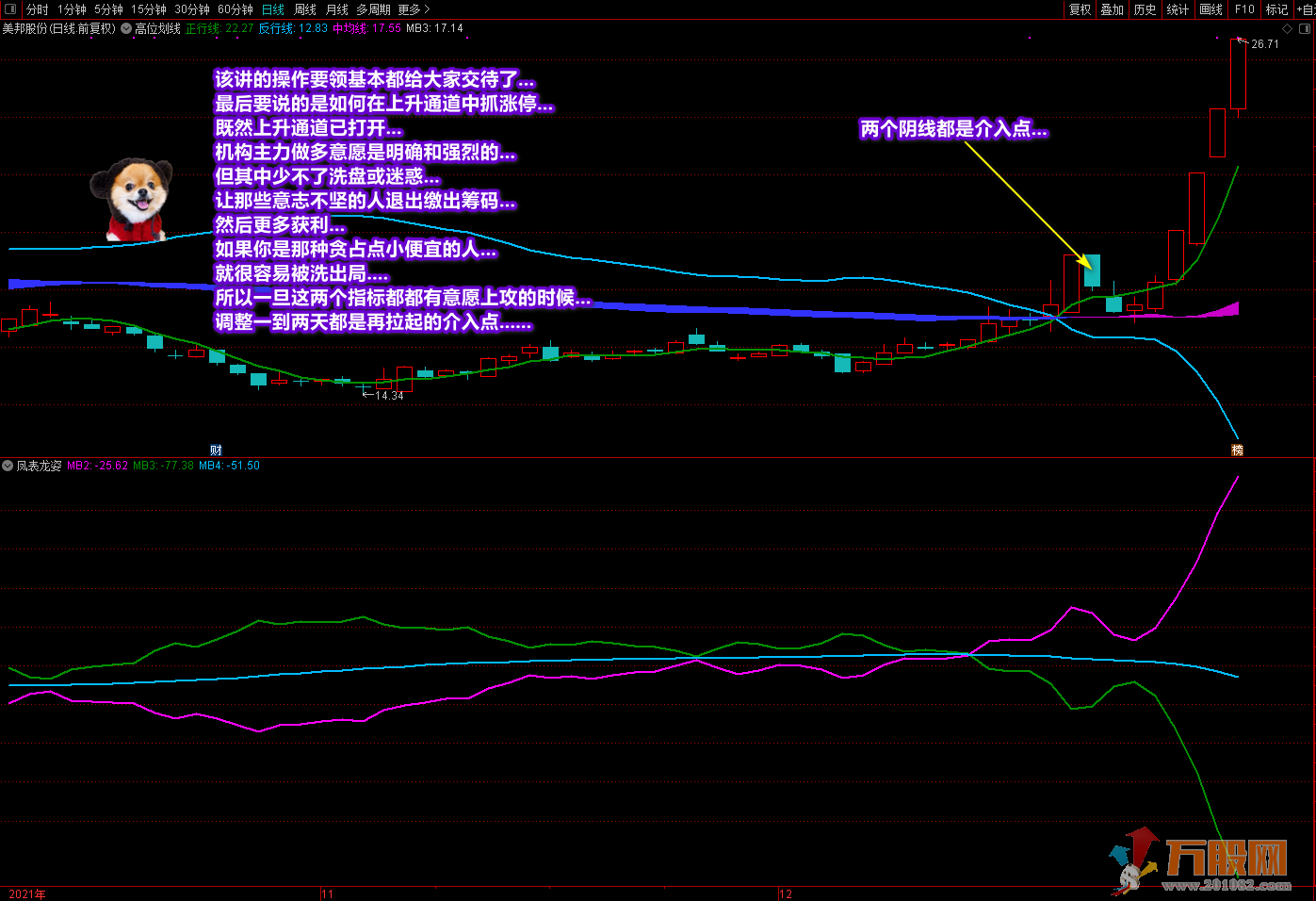Image resolution: width=1316 pixels, height=901 pixels.
Task: Open the 统计 statistics tool
Action: (x=1178, y=9)
